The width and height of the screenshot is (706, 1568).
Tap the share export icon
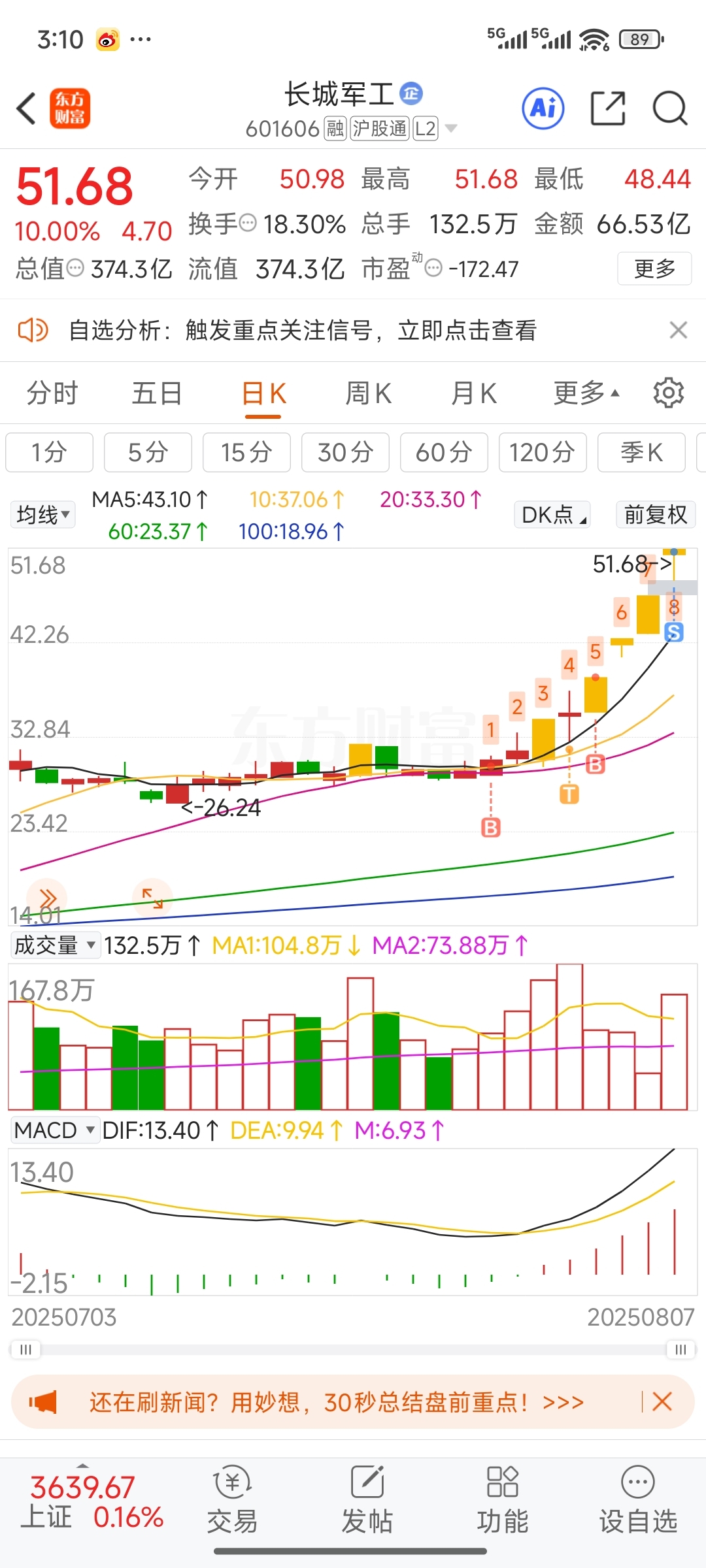pyautogui.click(x=608, y=108)
